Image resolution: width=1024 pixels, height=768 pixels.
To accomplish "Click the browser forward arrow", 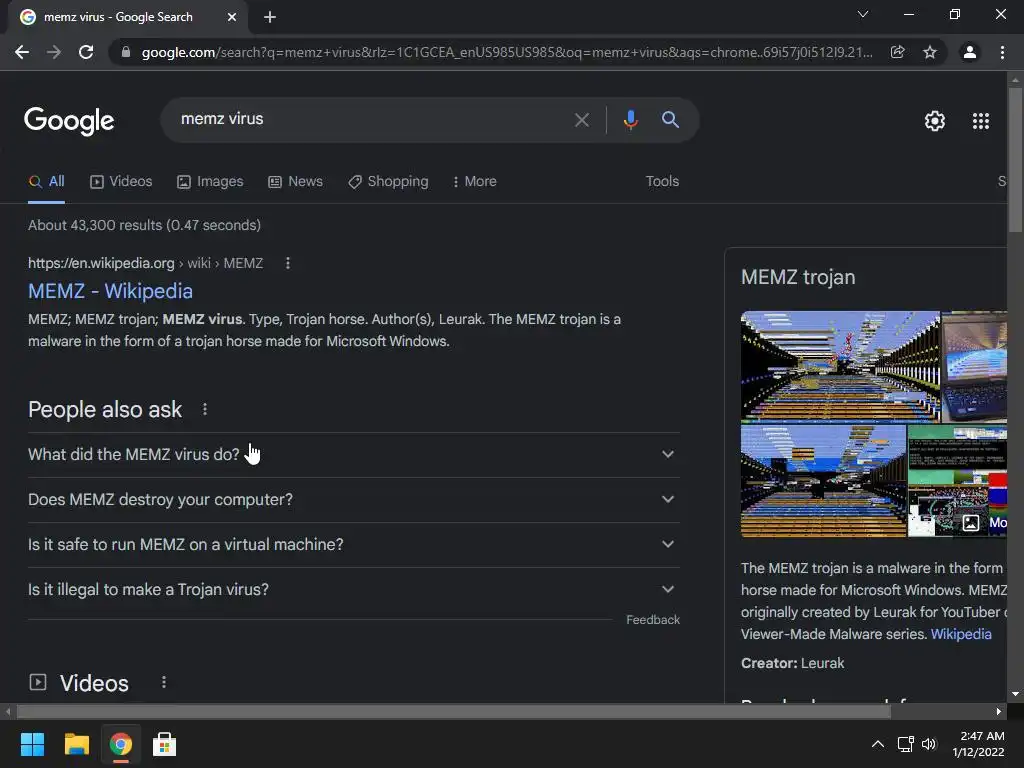I will [x=54, y=52].
